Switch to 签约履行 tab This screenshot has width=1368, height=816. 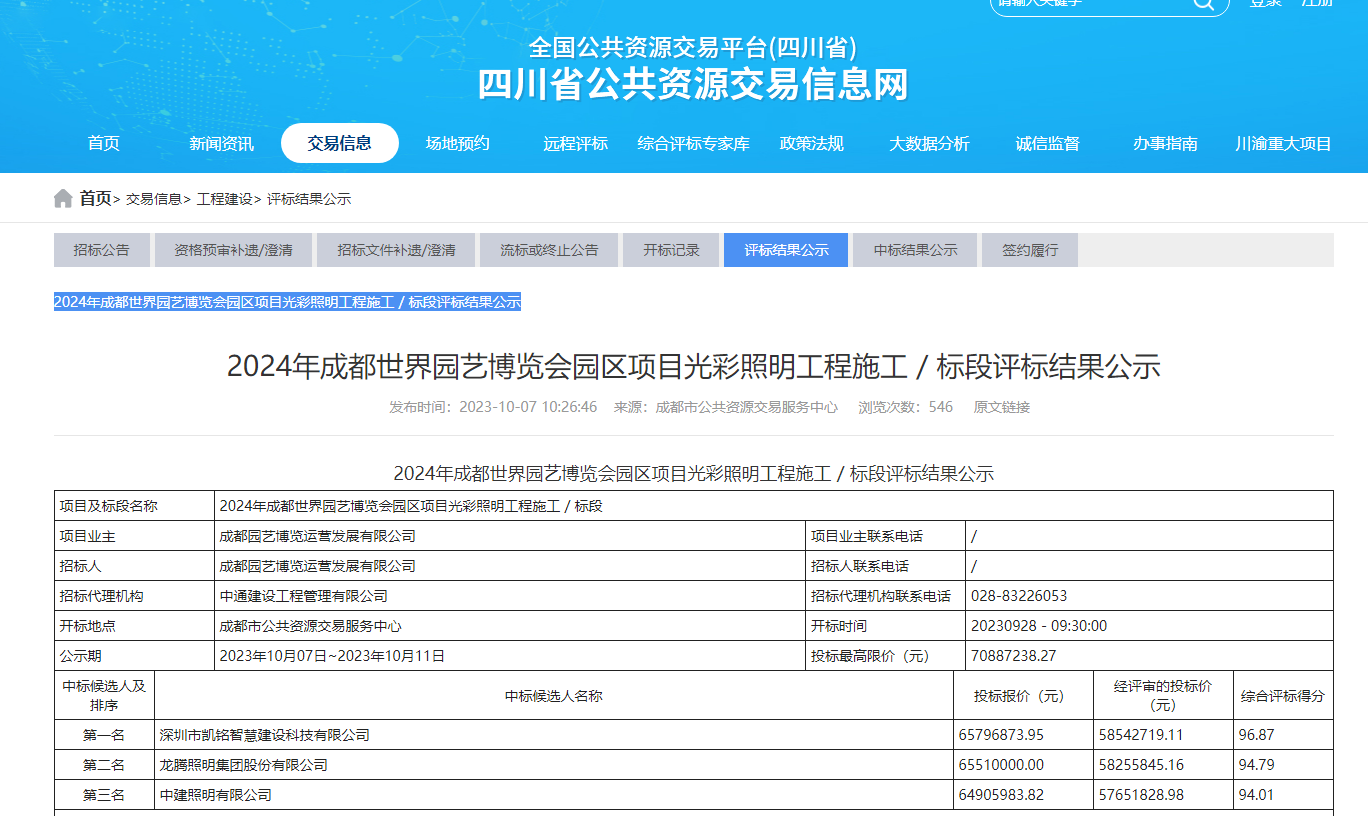click(1030, 250)
